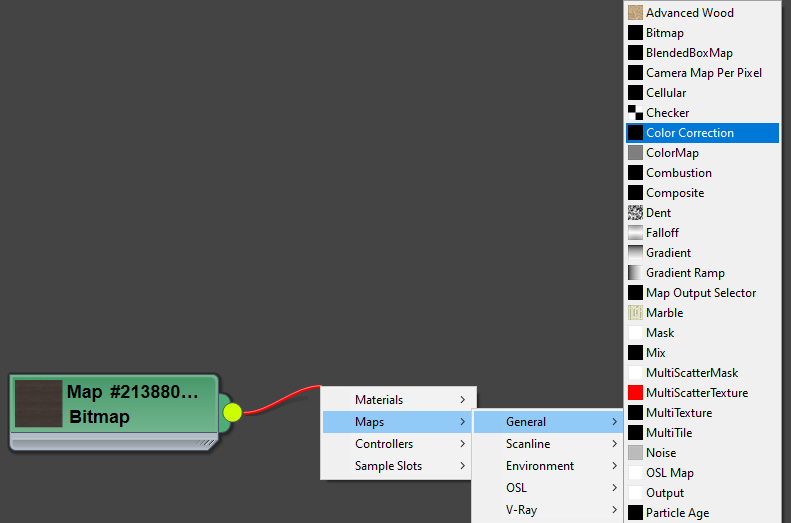This screenshot has width=791, height=523.
Task: Select the MultiTexture map
Action: (x=702, y=413)
